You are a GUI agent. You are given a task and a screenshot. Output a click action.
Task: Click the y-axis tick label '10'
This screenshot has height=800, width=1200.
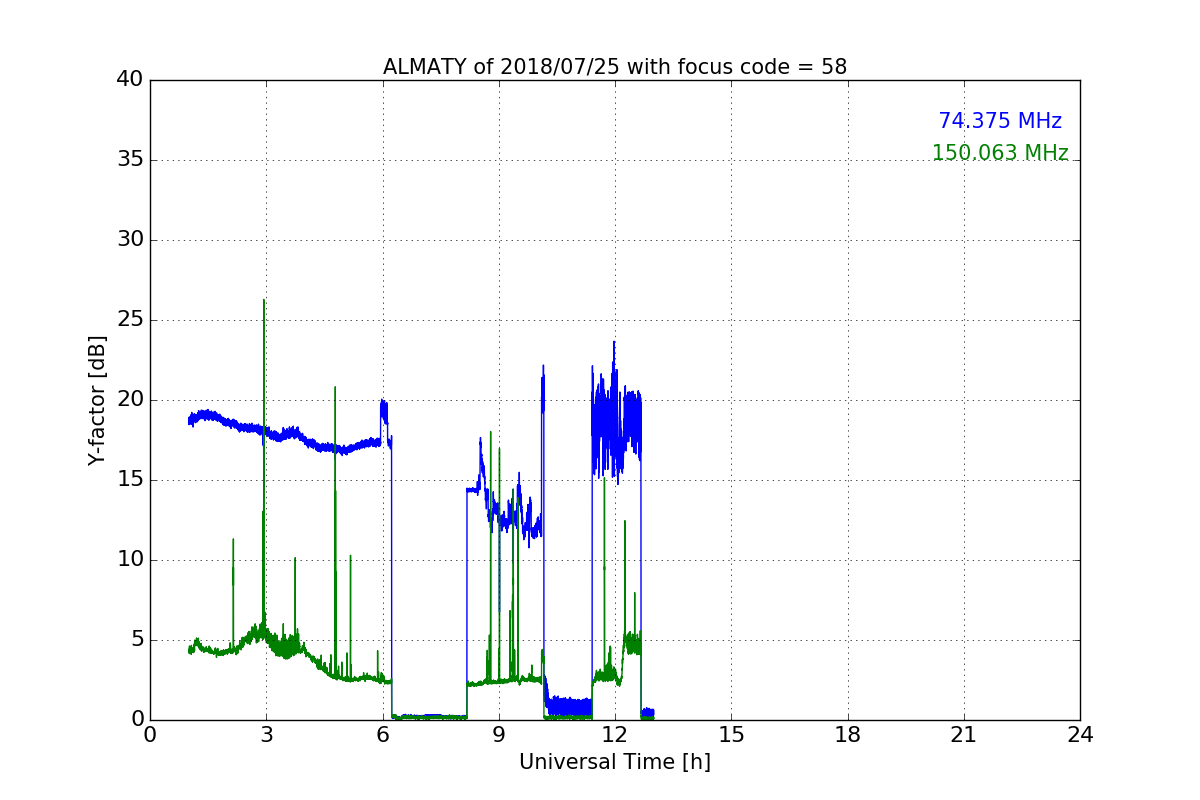[x=130, y=560]
